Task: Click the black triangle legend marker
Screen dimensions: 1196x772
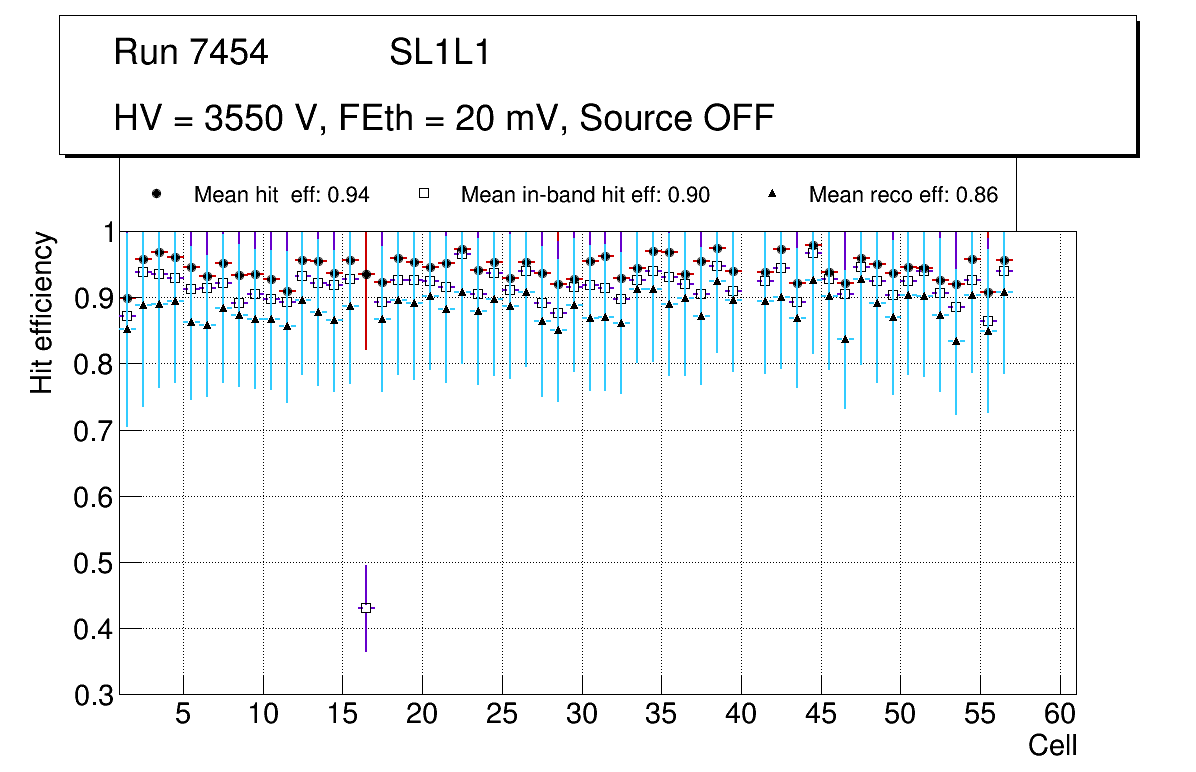Action: [772, 194]
